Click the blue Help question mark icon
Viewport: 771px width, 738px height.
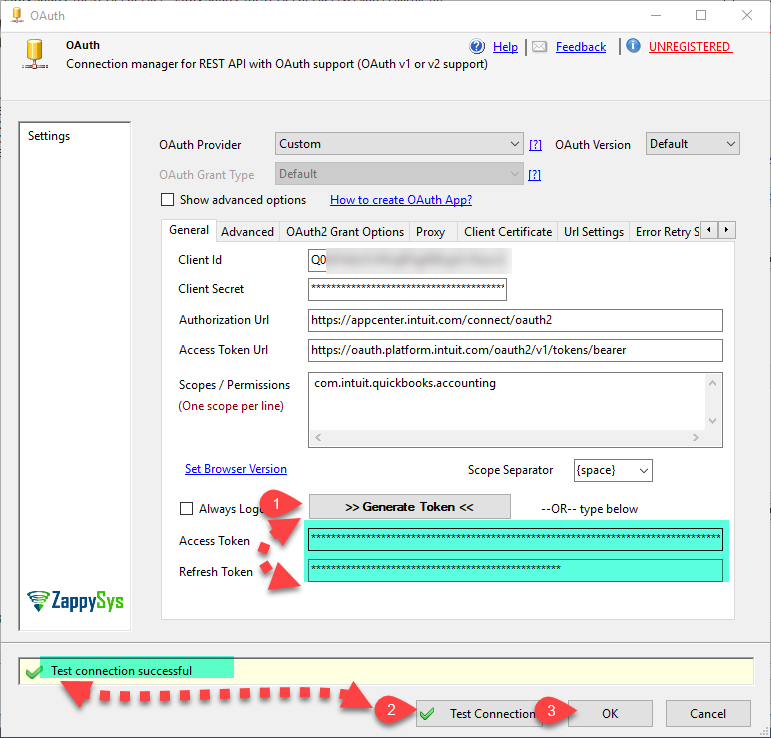pyautogui.click(x=477, y=47)
